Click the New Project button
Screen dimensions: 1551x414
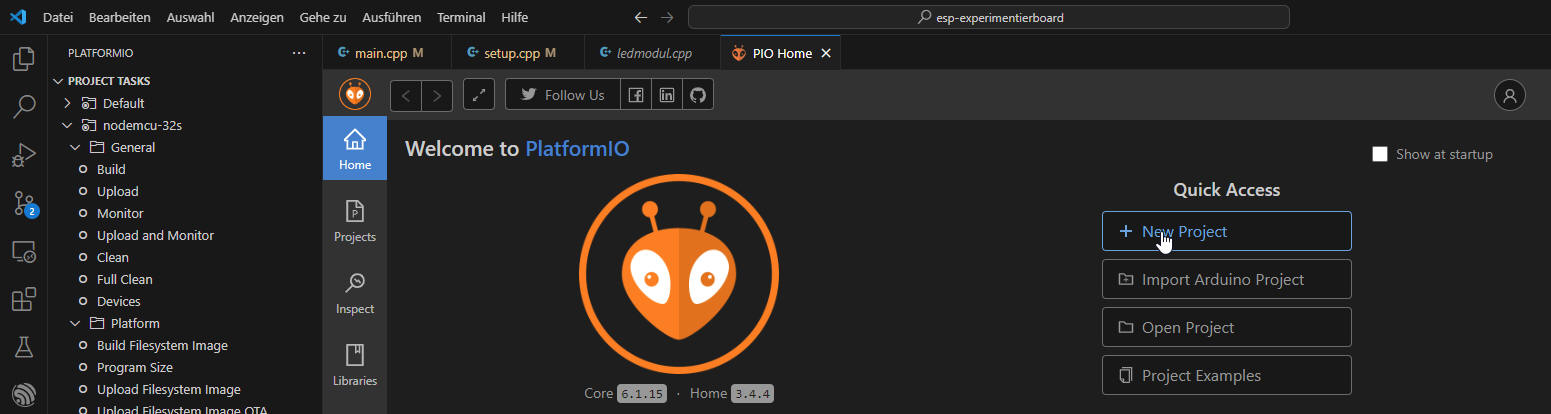click(1226, 231)
